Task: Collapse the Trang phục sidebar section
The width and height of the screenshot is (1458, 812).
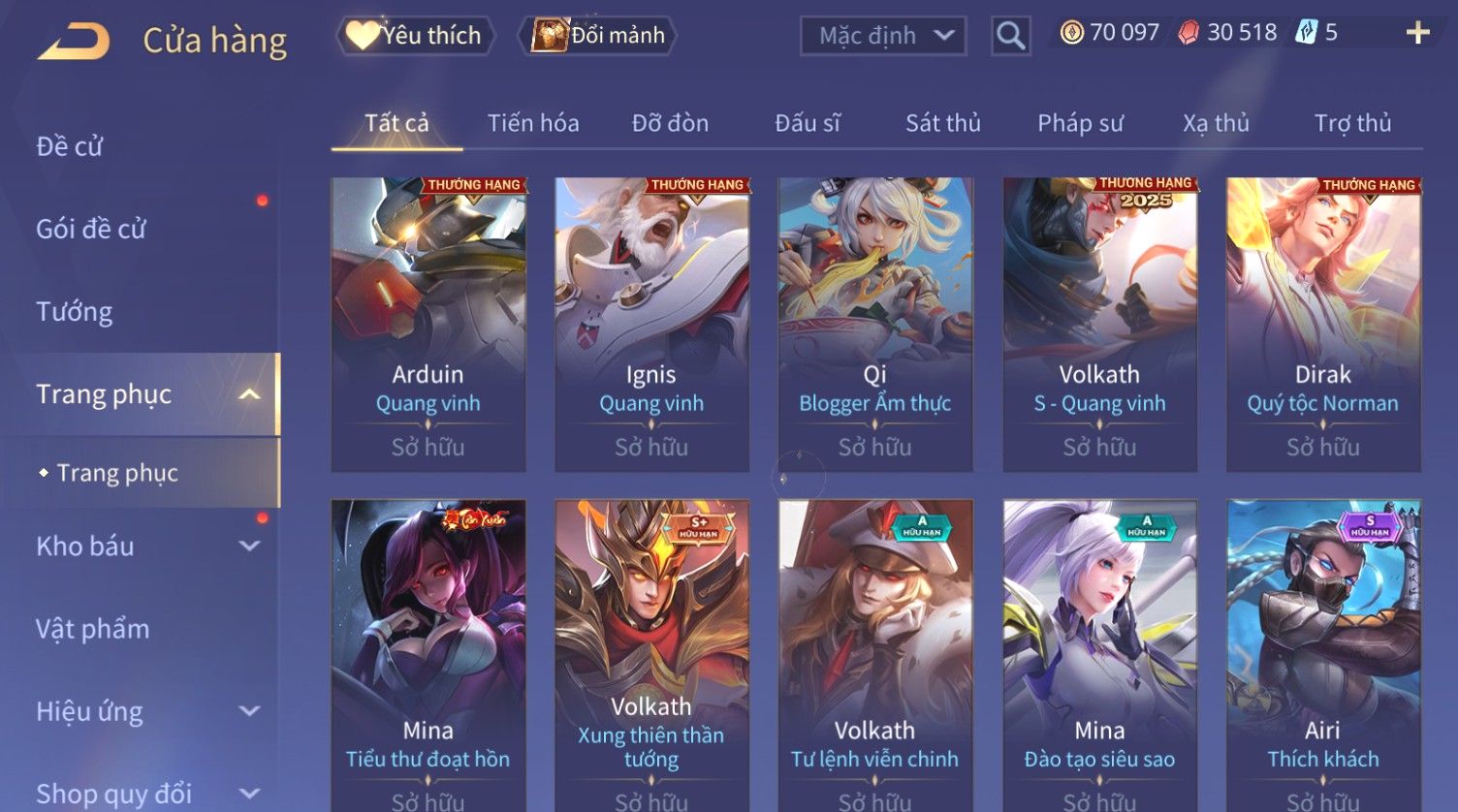Action: tap(249, 394)
